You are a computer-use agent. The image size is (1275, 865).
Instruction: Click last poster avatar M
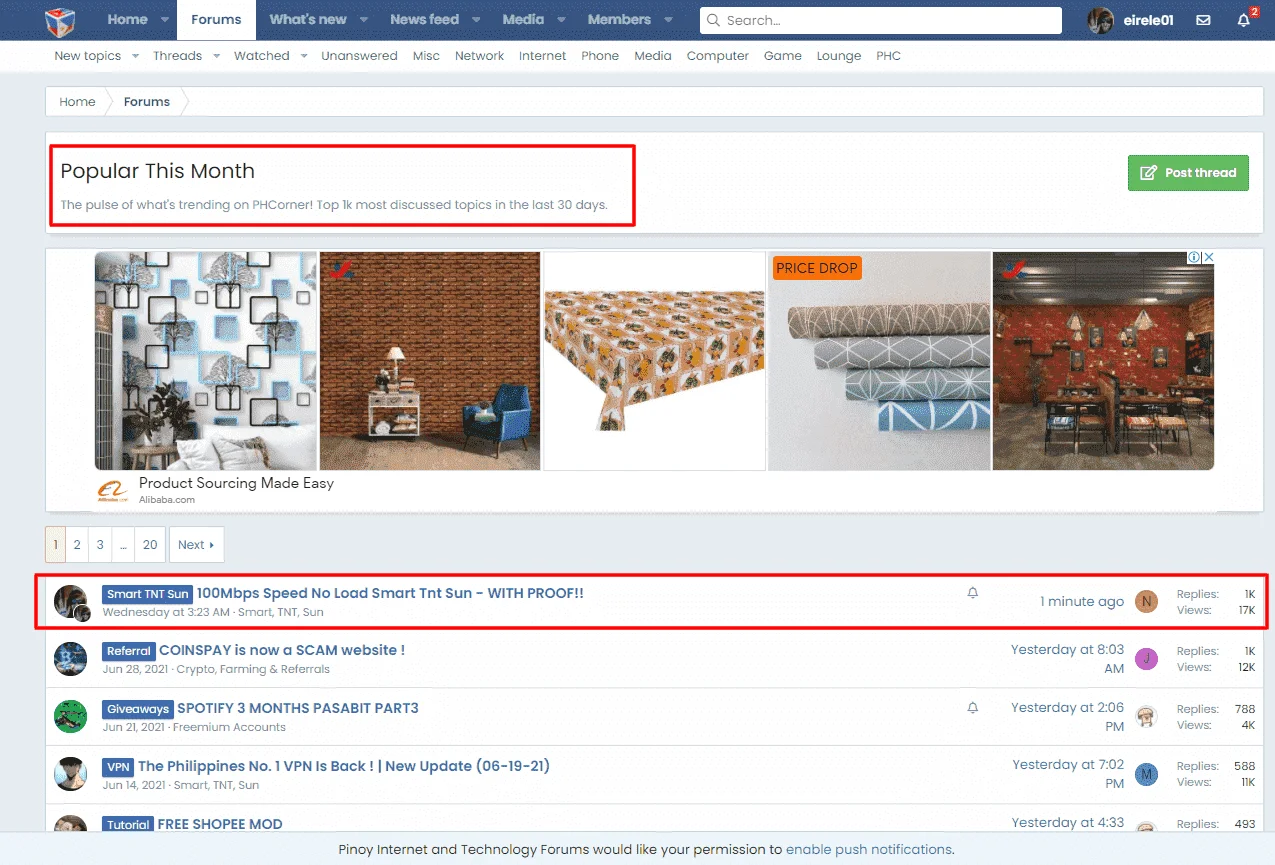[x=1146, y=774]
